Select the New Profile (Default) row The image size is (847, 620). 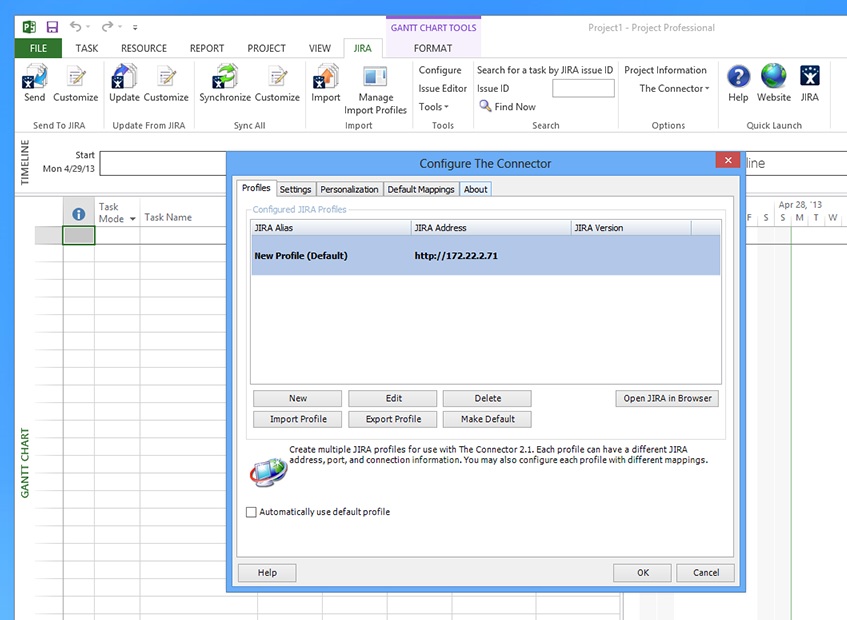tap(486, 255)
